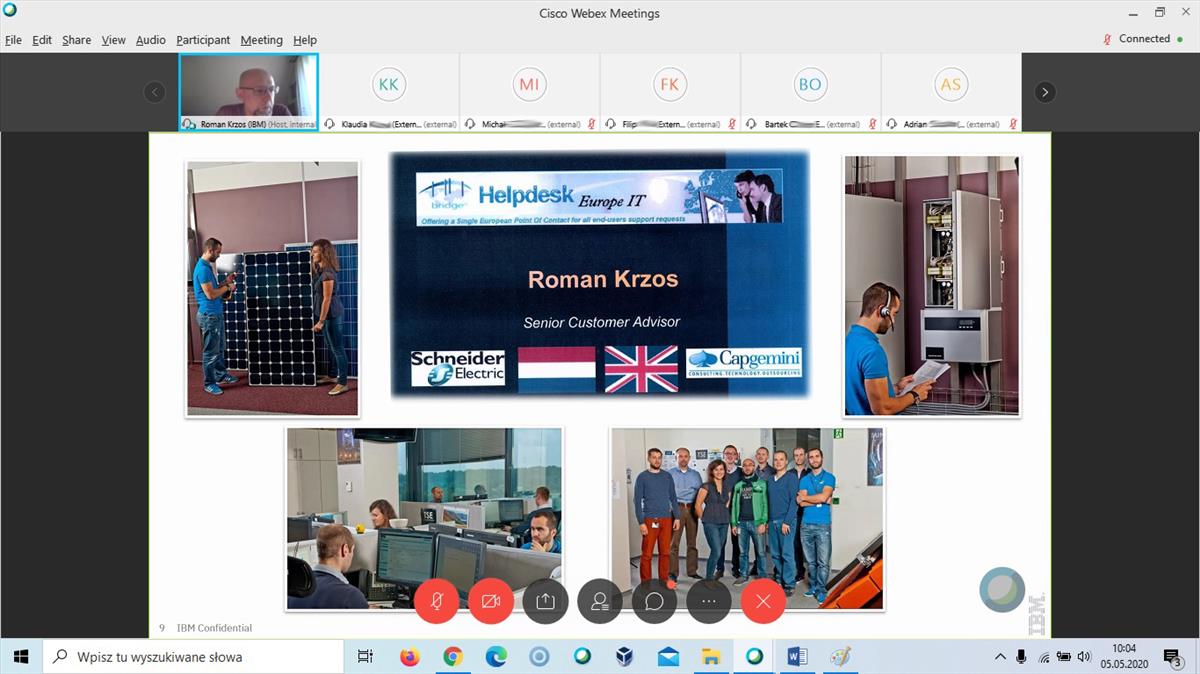This screenshot has height=674, width=1200.
Task: Open the View menu
Action: (113, 40)
